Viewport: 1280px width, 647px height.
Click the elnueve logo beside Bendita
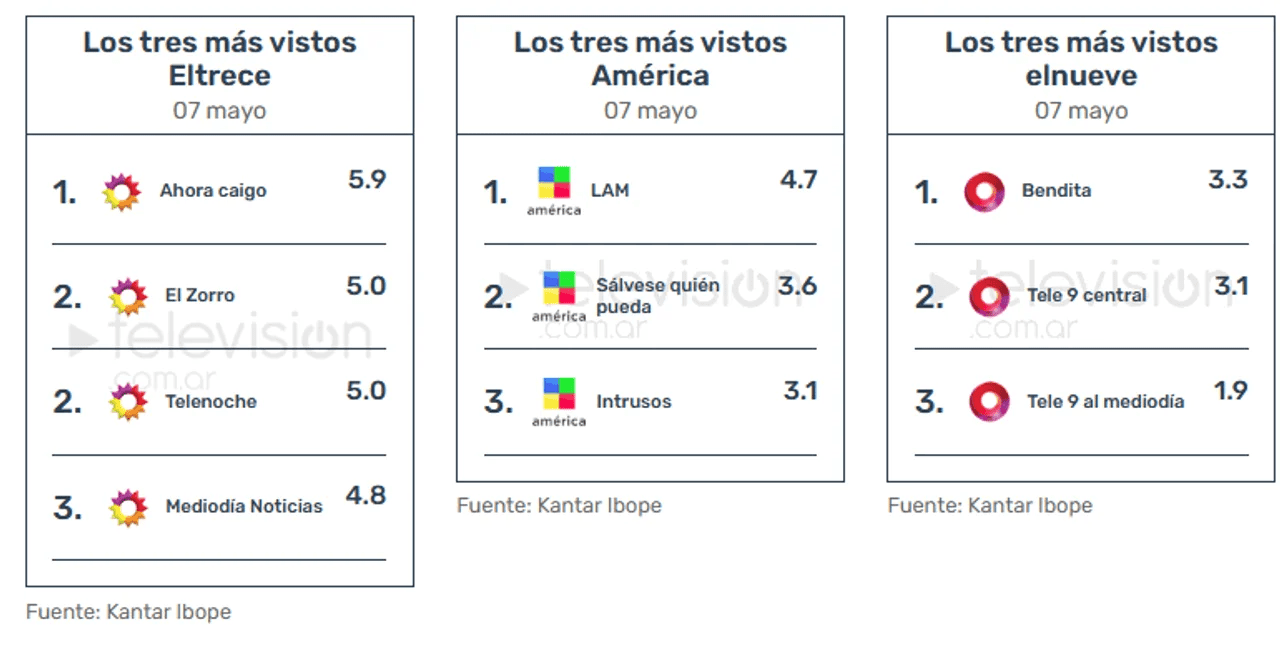coord(984,191)
